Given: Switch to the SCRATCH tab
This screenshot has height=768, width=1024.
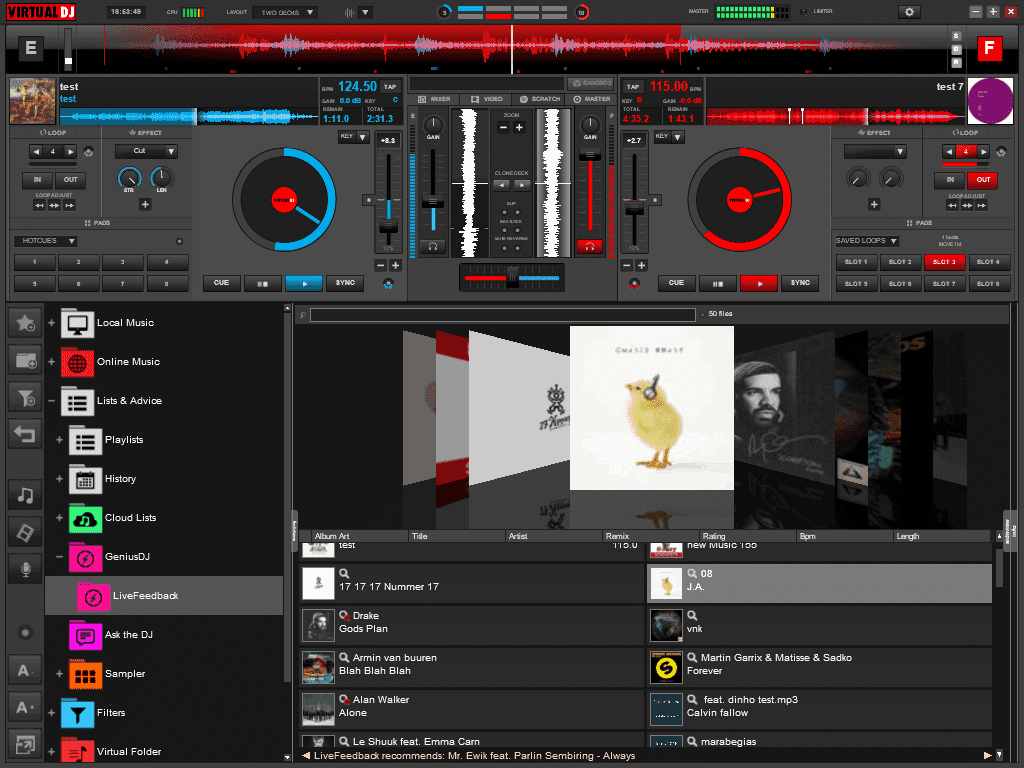Looking at the screenshot, I should (x=539, y=99).
